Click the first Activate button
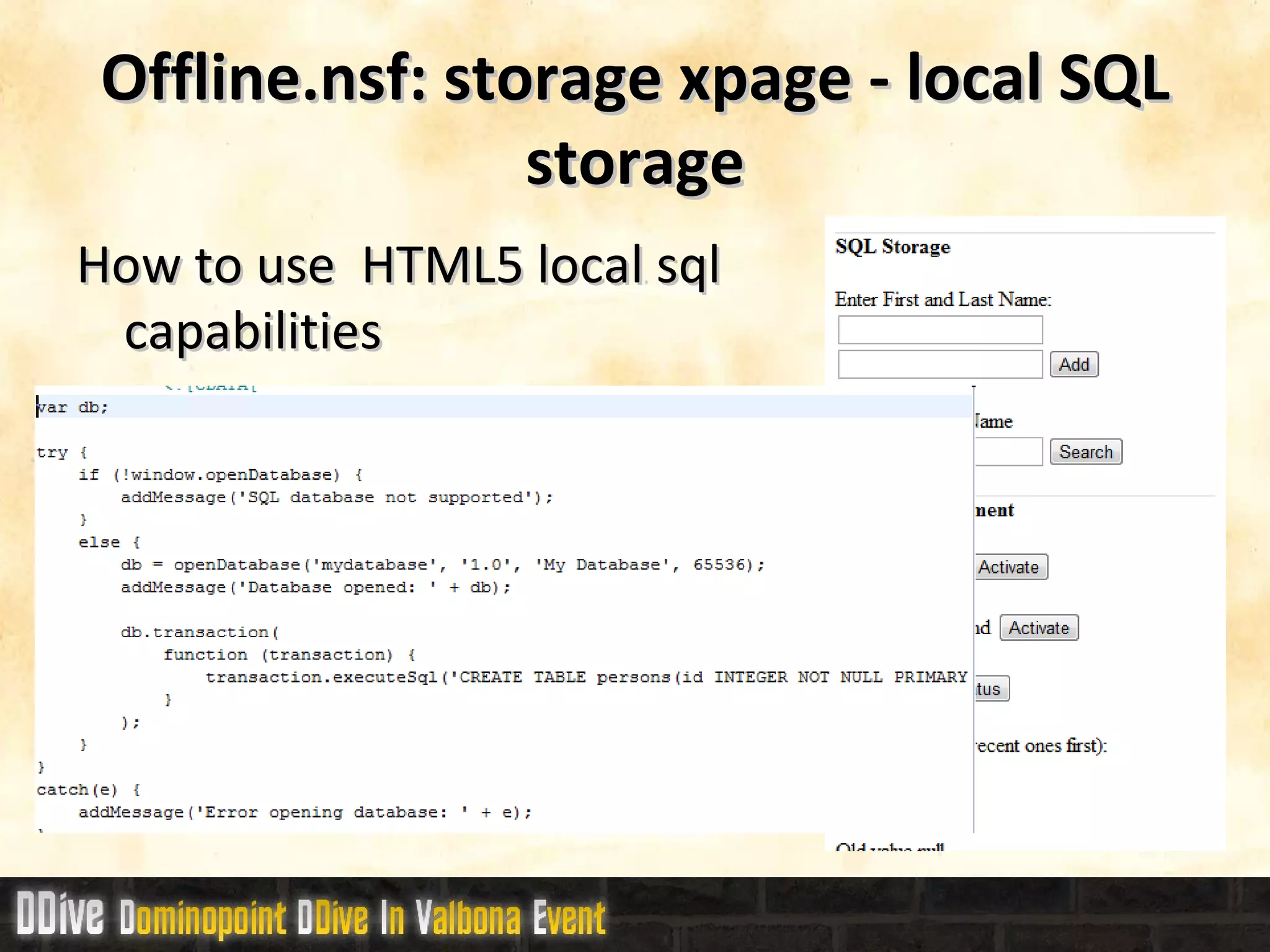Image resolution: width=1270 pixels, height=952 pixels. coord(1011,567)
